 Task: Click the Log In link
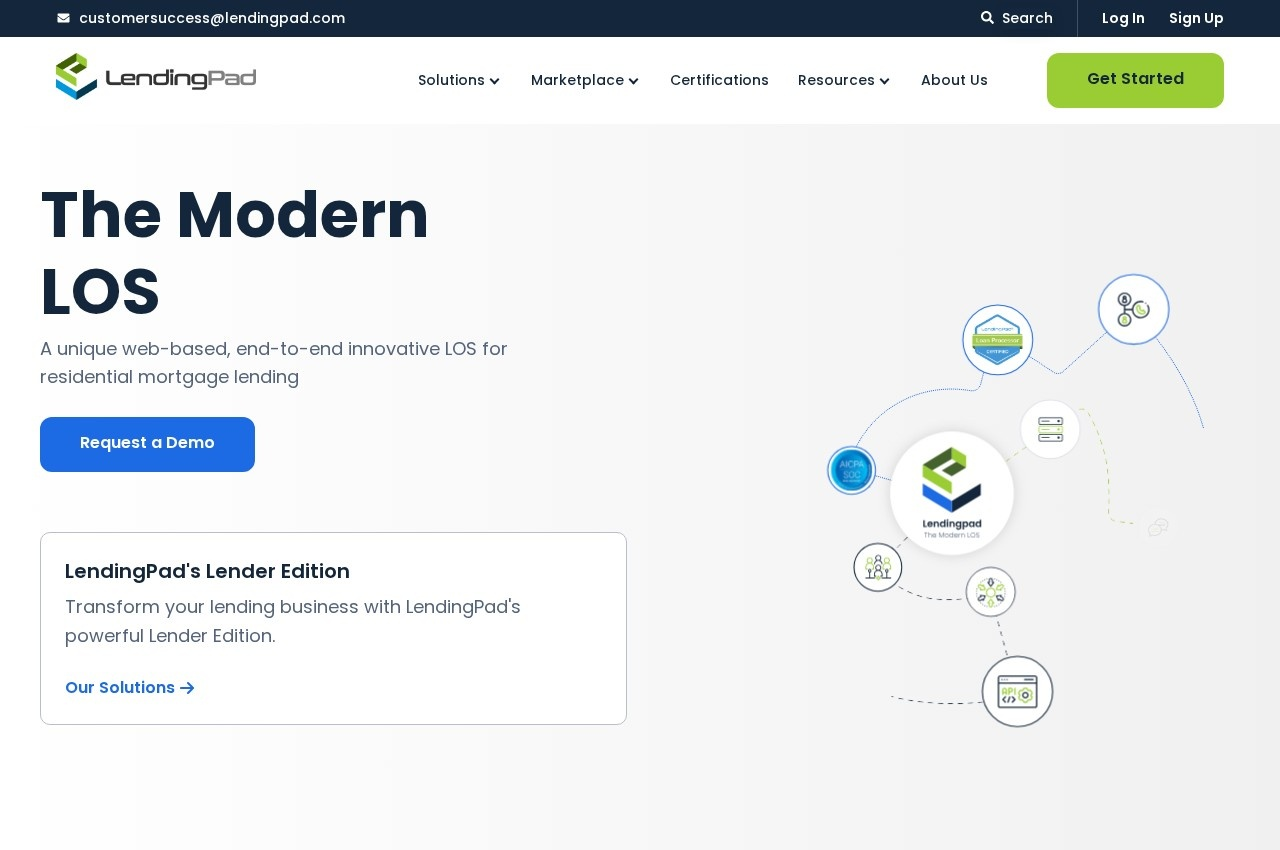tap(1123, 18)
